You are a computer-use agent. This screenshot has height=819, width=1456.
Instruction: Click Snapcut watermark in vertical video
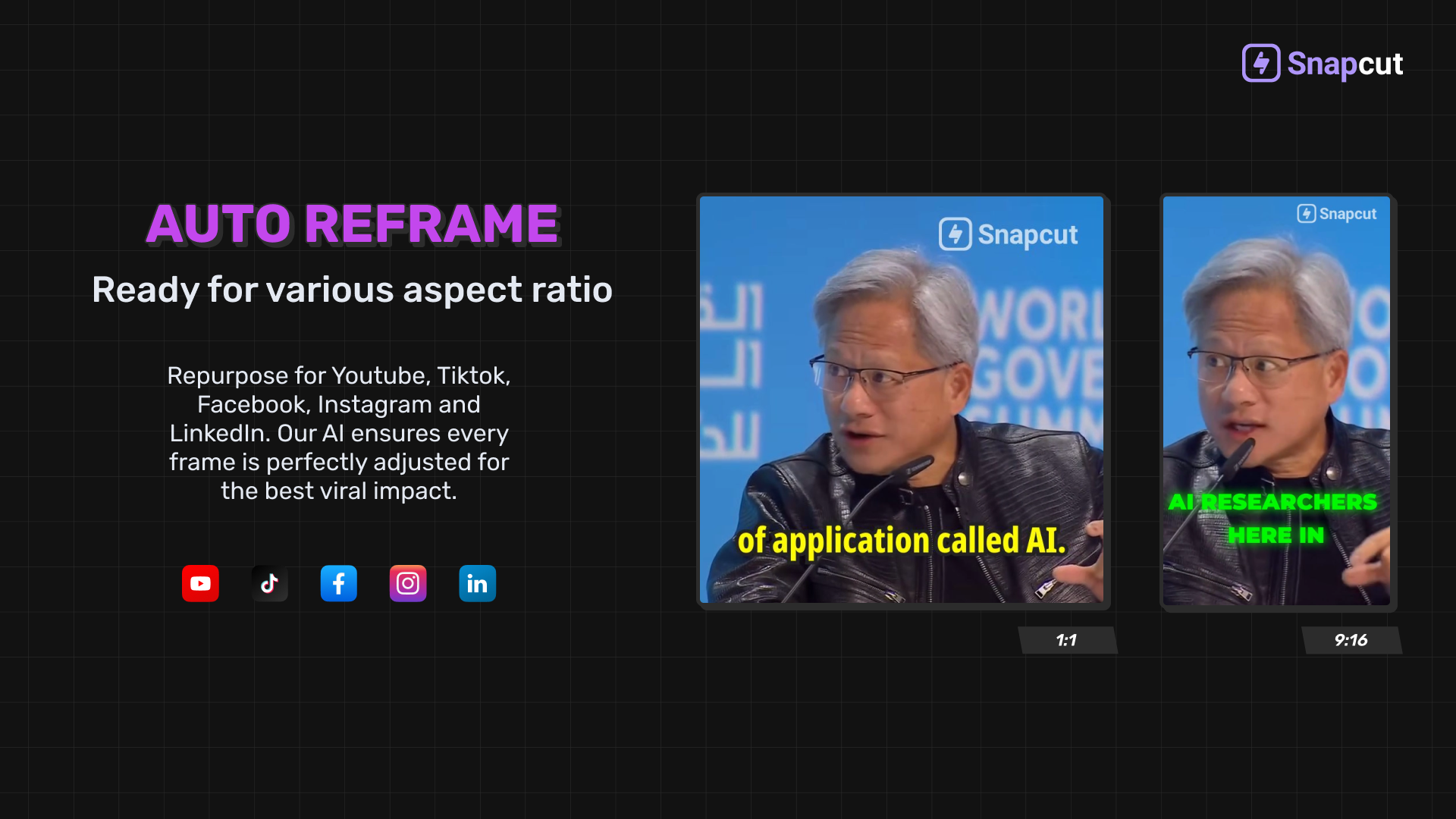(1337, 214)
